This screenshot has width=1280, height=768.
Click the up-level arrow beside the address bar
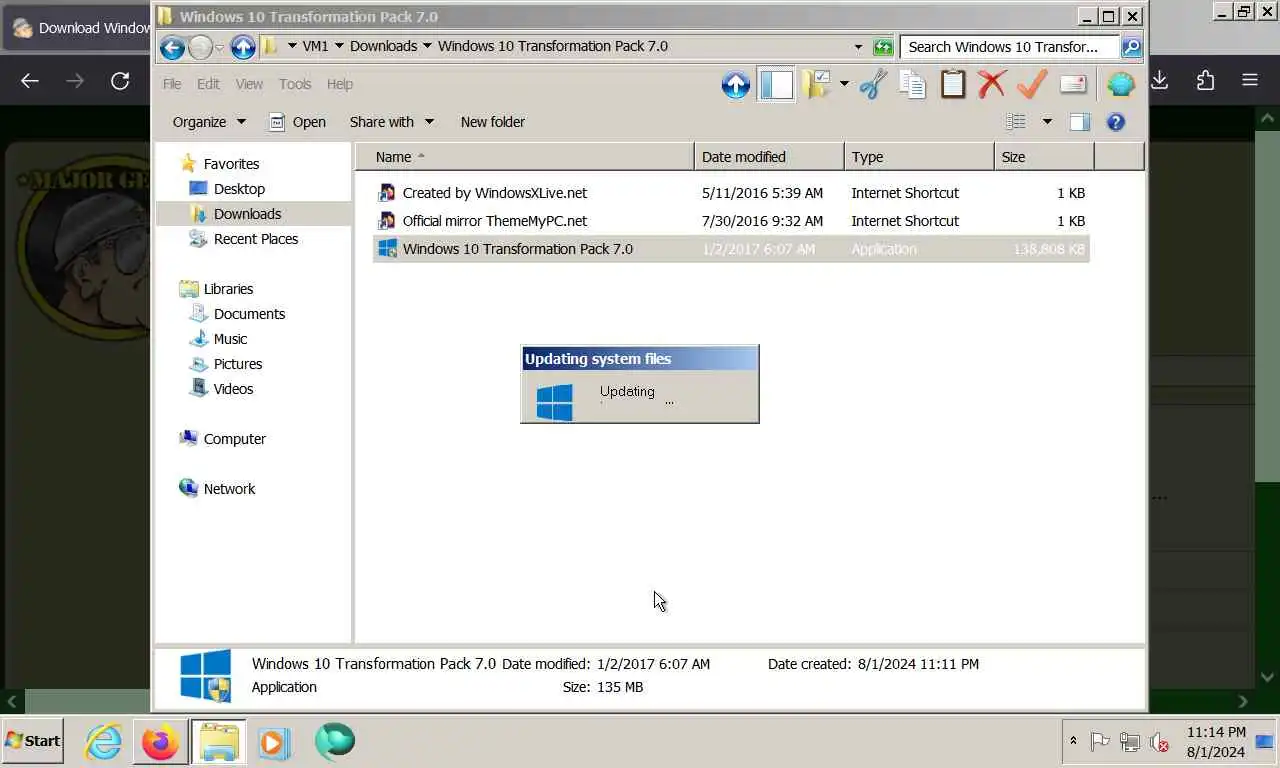click(x=243, y=47)
